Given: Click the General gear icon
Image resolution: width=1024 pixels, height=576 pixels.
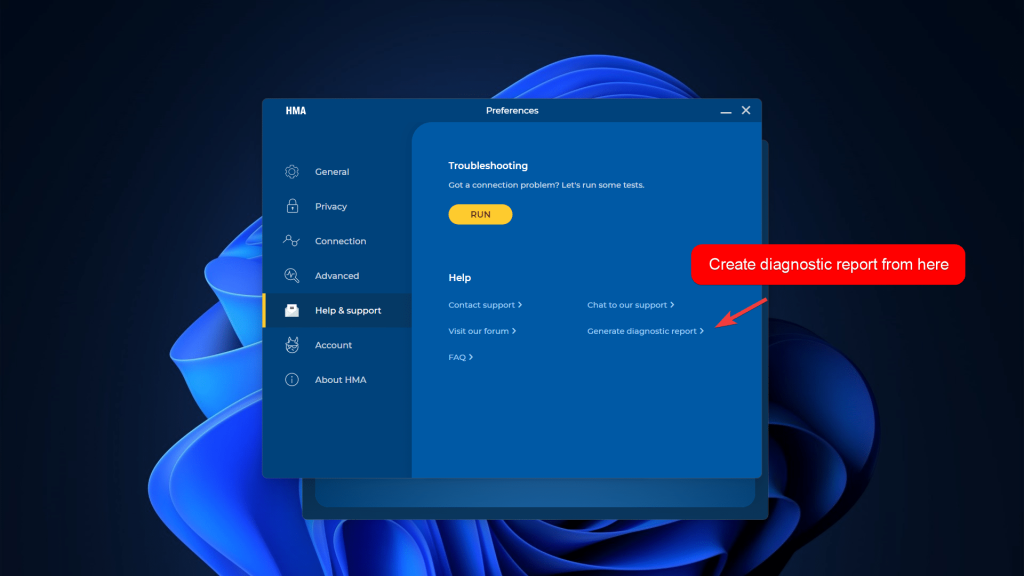Looking at the screenshot, I should click(x=292, y=172).
